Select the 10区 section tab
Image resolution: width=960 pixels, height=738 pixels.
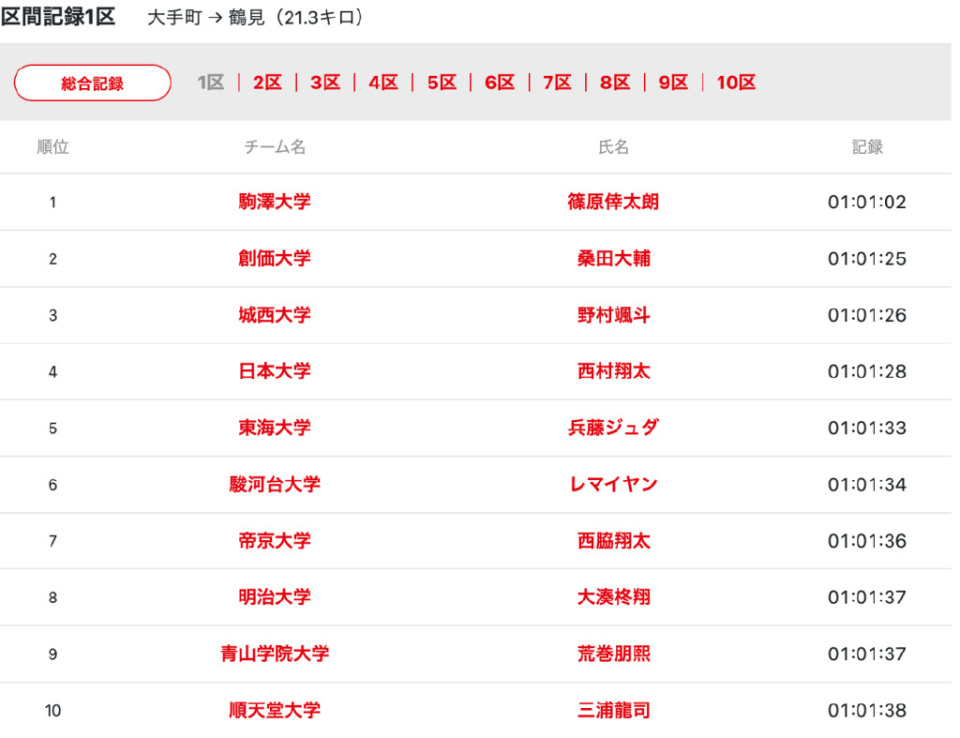(x=736, y=83)
